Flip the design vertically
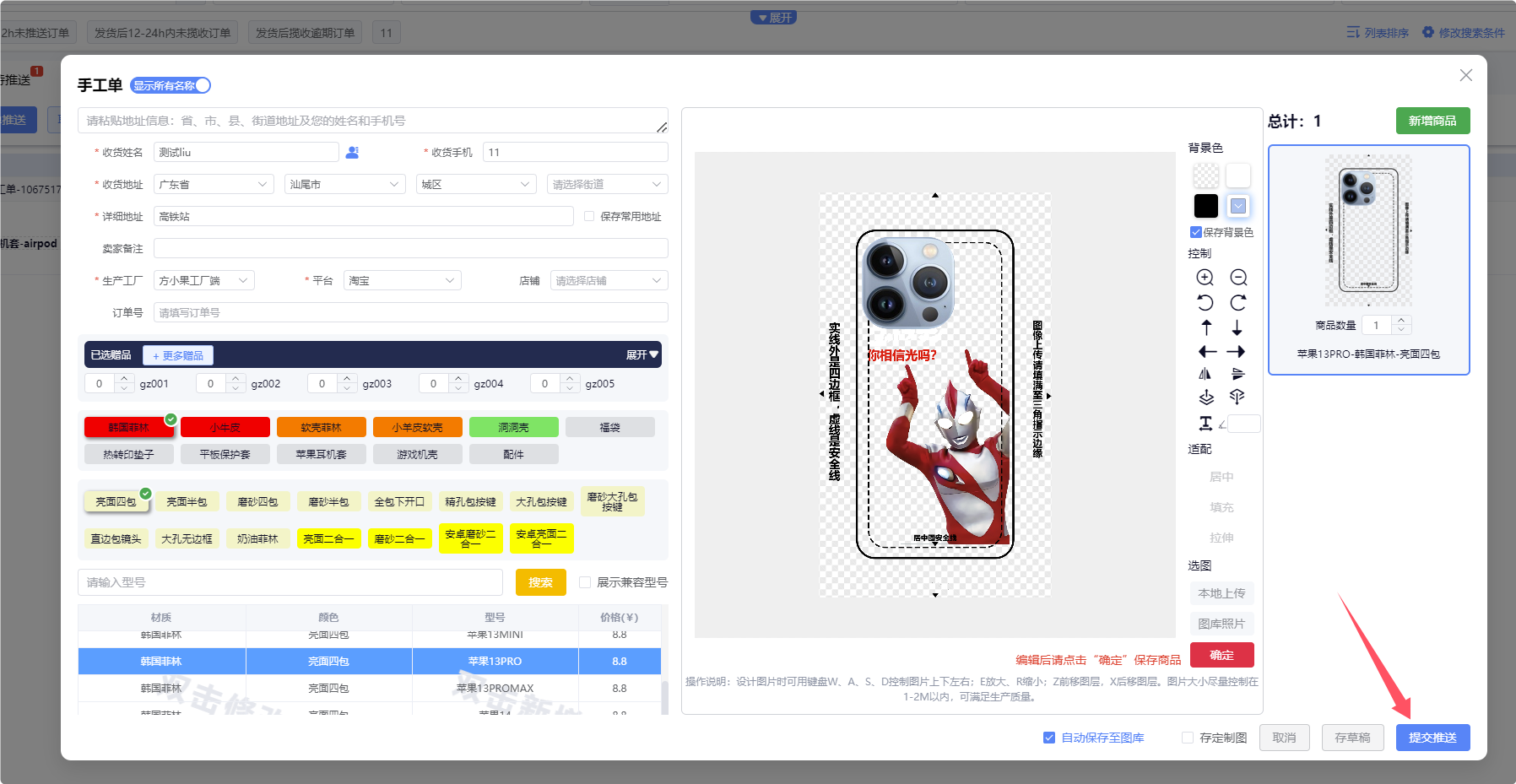The image size is (1516, 784). coord(1237,374)
